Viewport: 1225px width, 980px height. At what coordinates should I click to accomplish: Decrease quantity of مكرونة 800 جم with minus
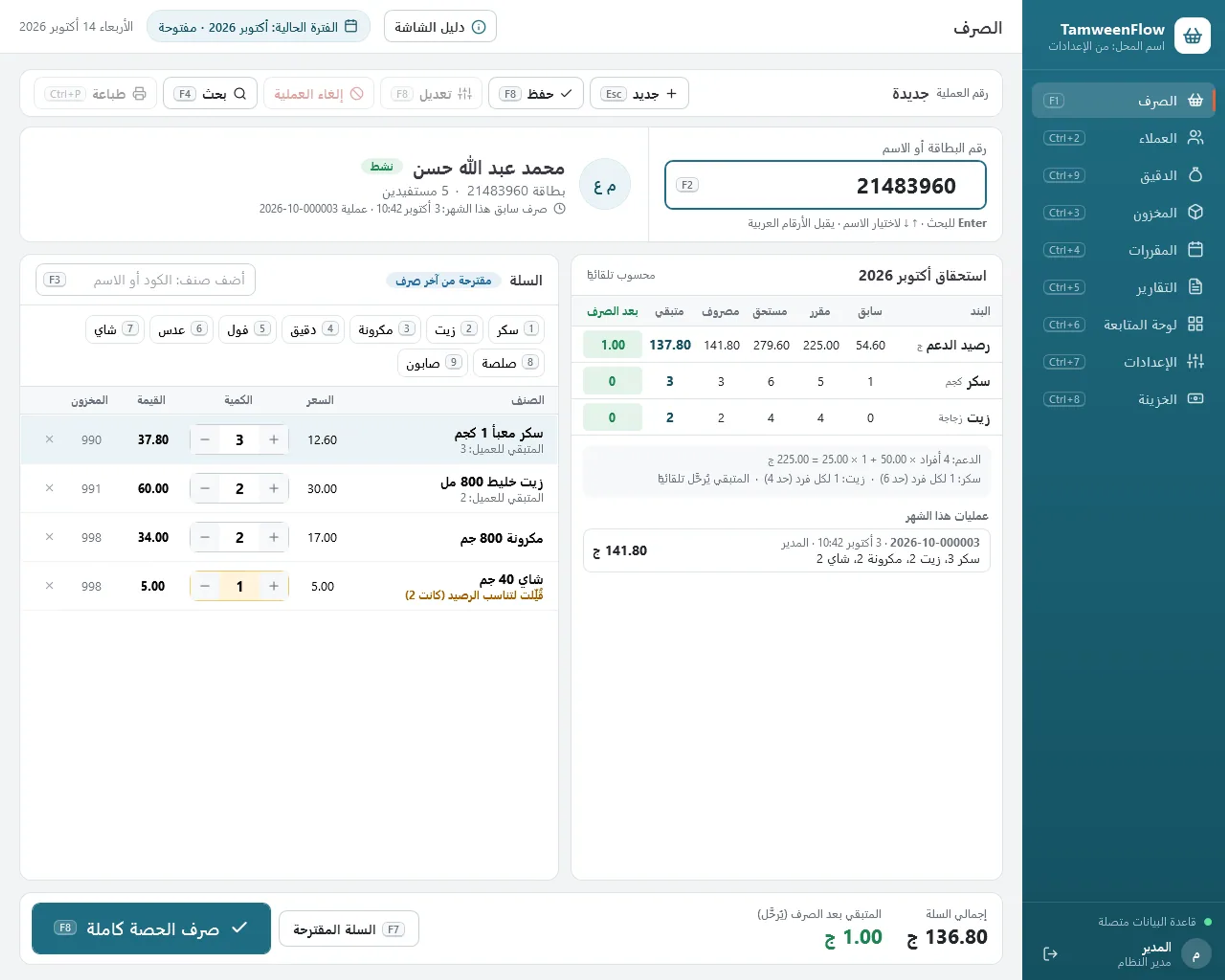205,538
